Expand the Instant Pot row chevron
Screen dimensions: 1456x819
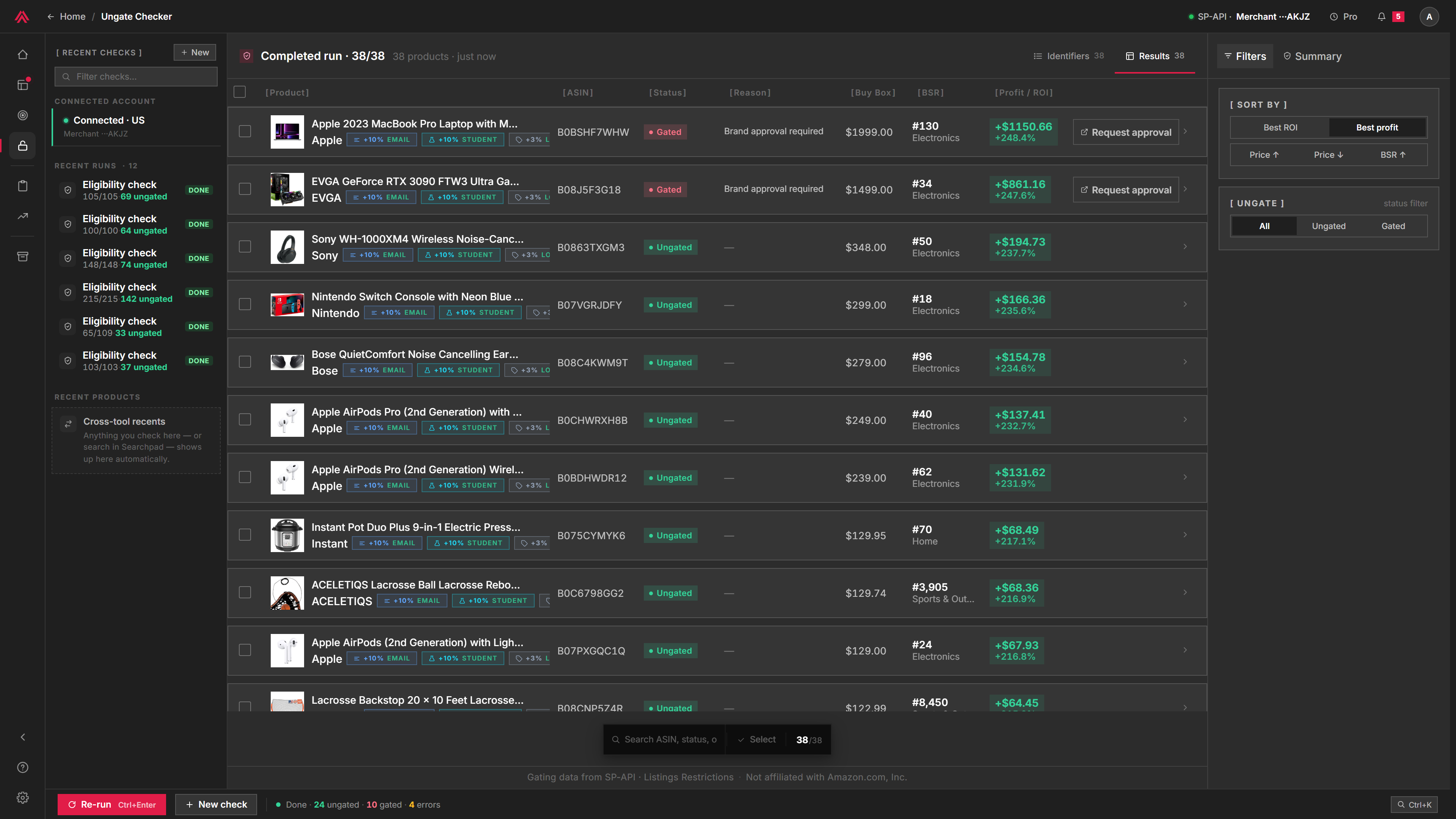coord(1185,535)
